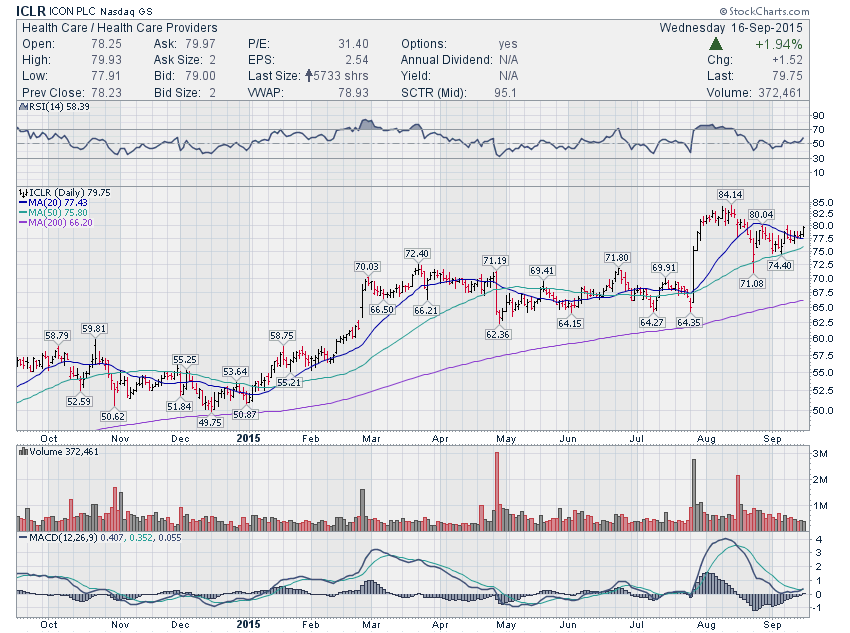The width and height of the screenshot is (850, 633).
Task: Click the StockCharts.com copyright label
Action: click(x=764, y=11)
